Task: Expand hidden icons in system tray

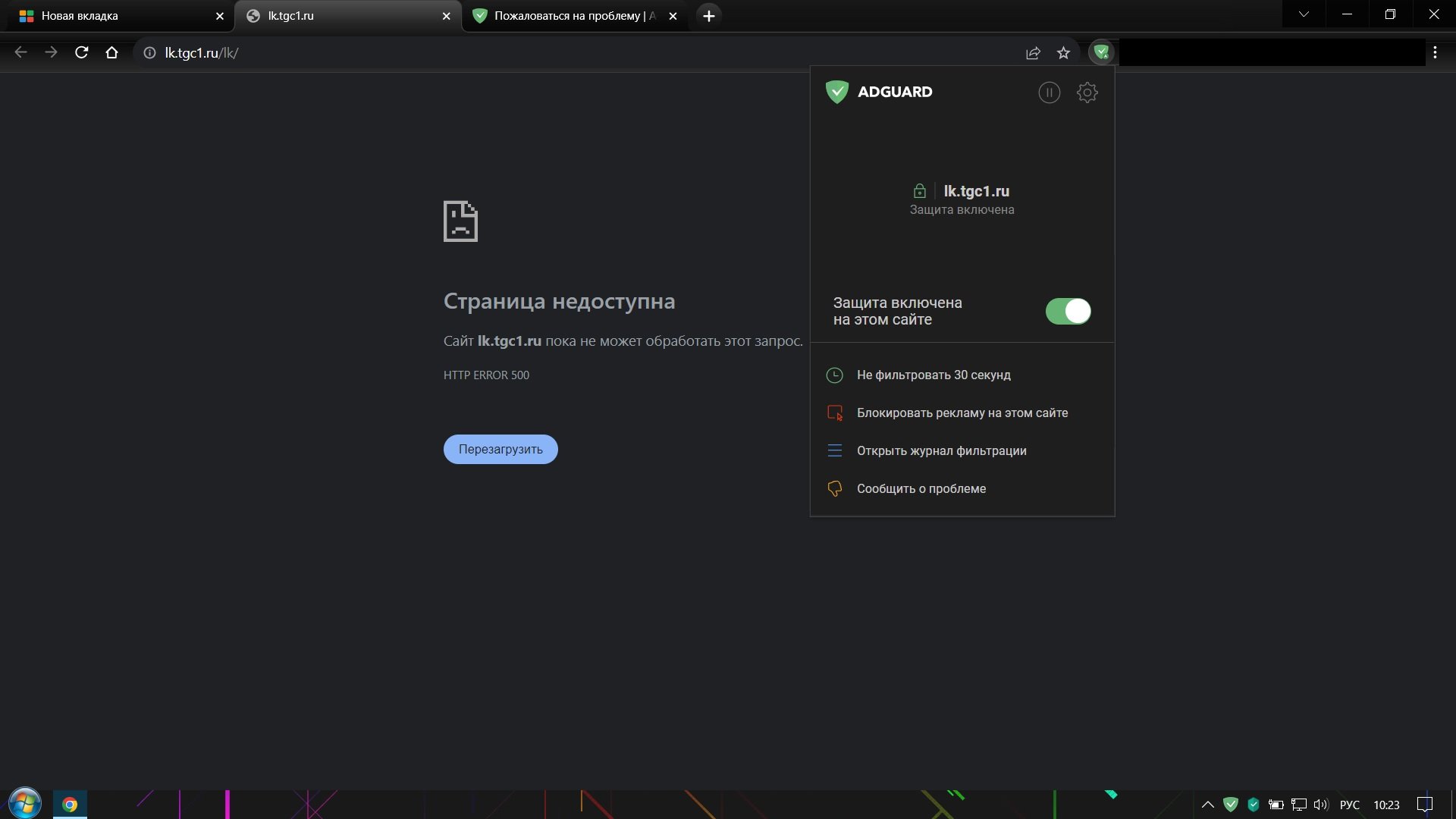Action: [1207, 805]
